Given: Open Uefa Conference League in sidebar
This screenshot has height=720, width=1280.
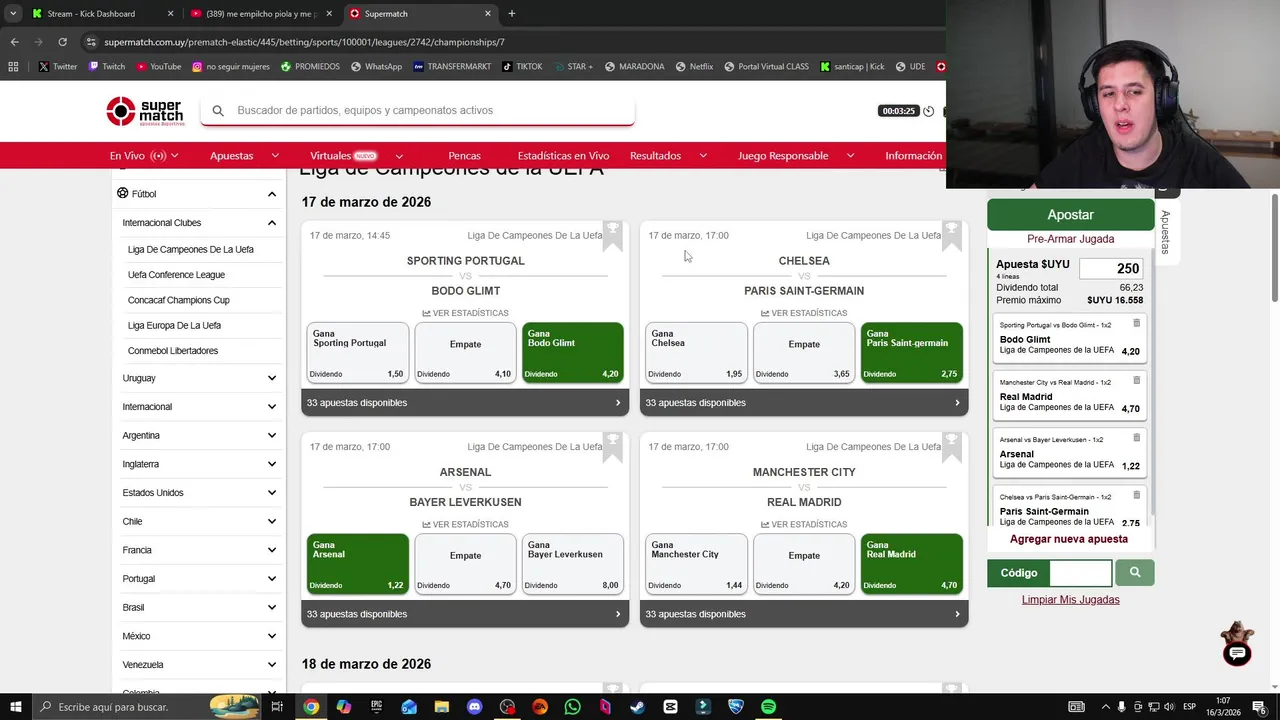Looking at the screenshot, I should (x=176, y=275).
